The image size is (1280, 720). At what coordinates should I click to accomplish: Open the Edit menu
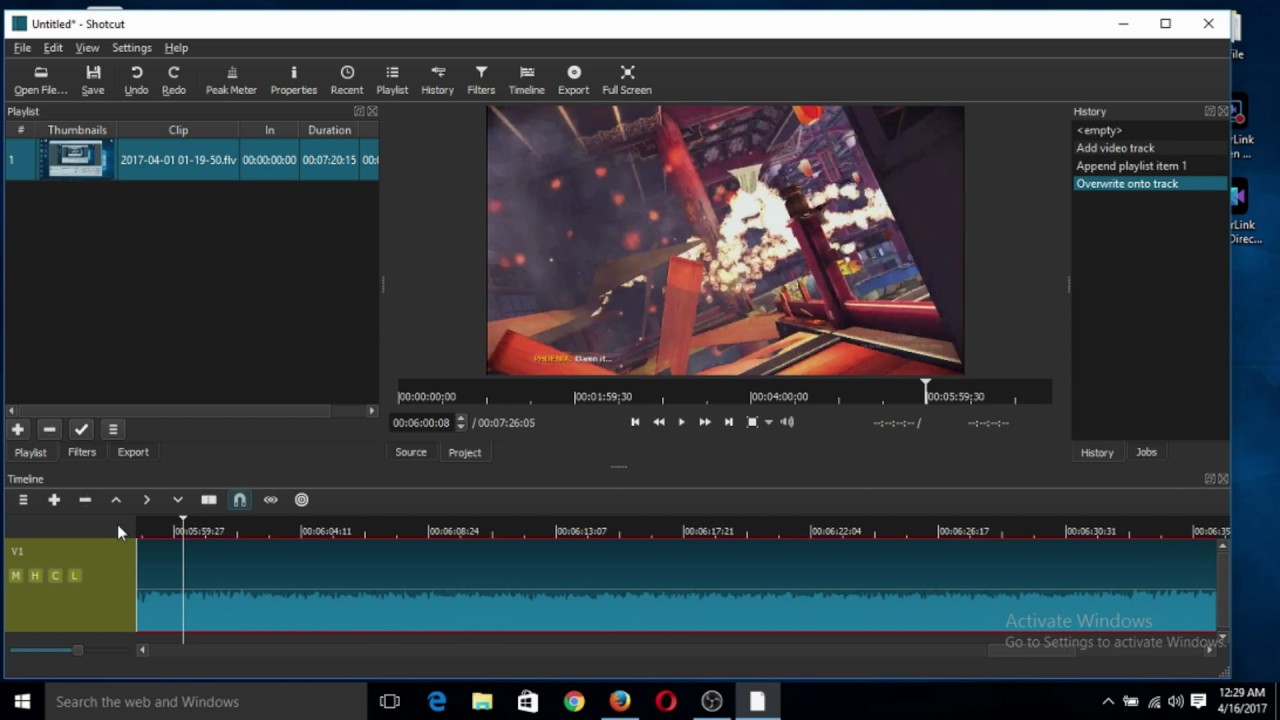click(53, 48)
